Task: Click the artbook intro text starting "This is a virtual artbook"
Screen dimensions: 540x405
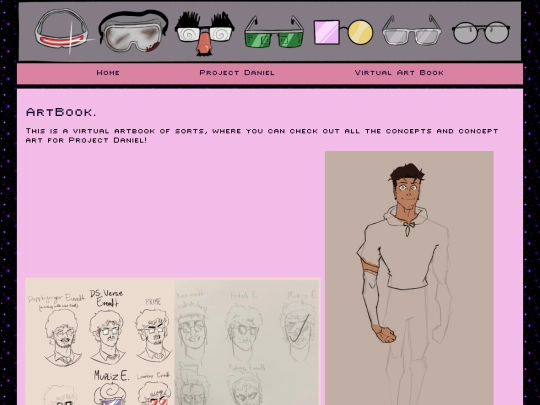Action: coord(262,135)
